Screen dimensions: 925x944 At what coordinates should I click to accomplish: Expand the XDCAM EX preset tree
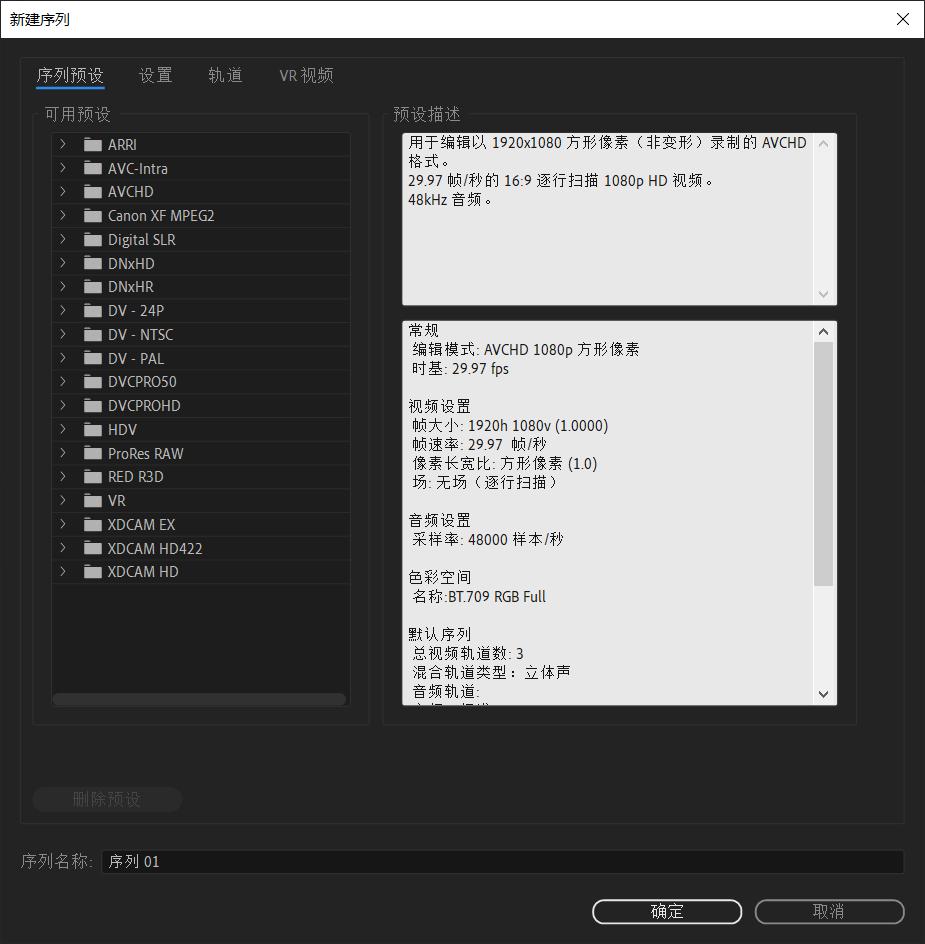click(62, 524)
